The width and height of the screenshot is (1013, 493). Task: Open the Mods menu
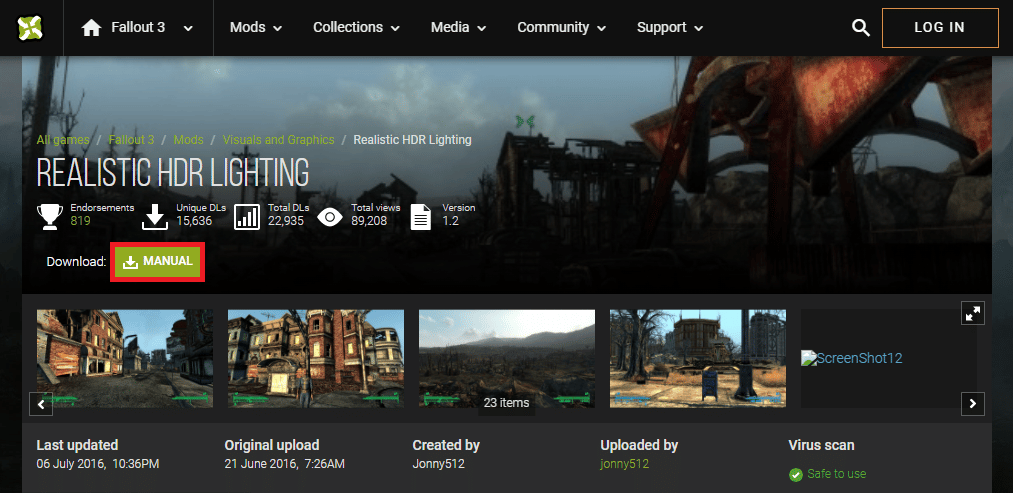[x=256, y=28]
